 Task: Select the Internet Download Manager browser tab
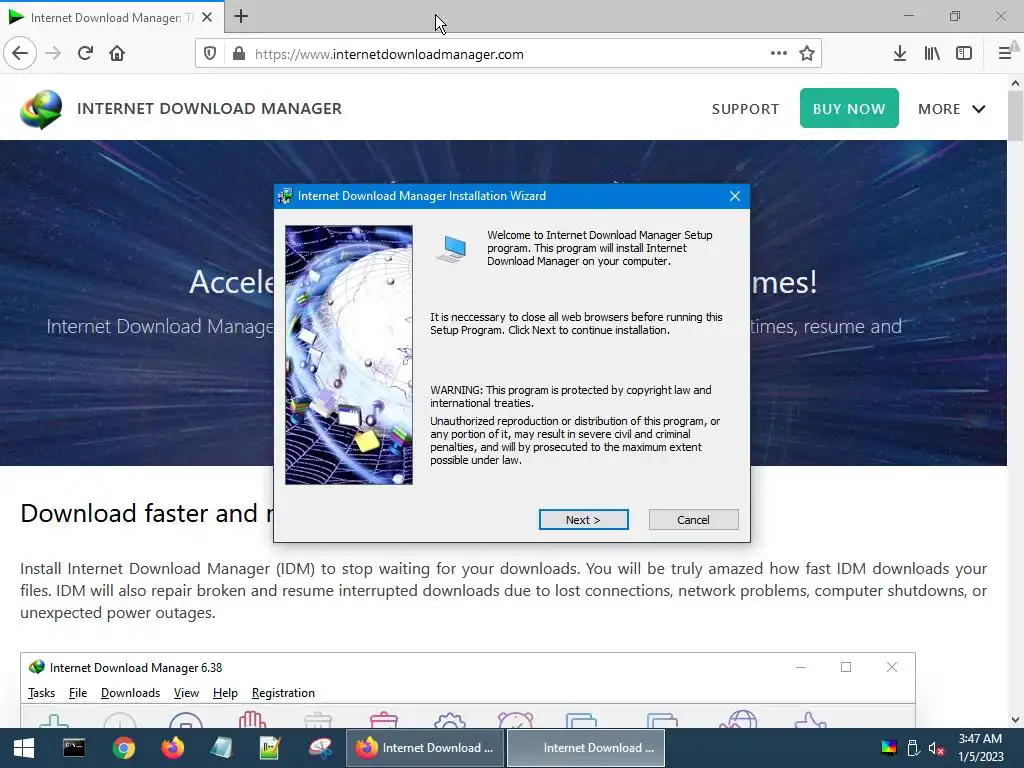coord(112,17)
